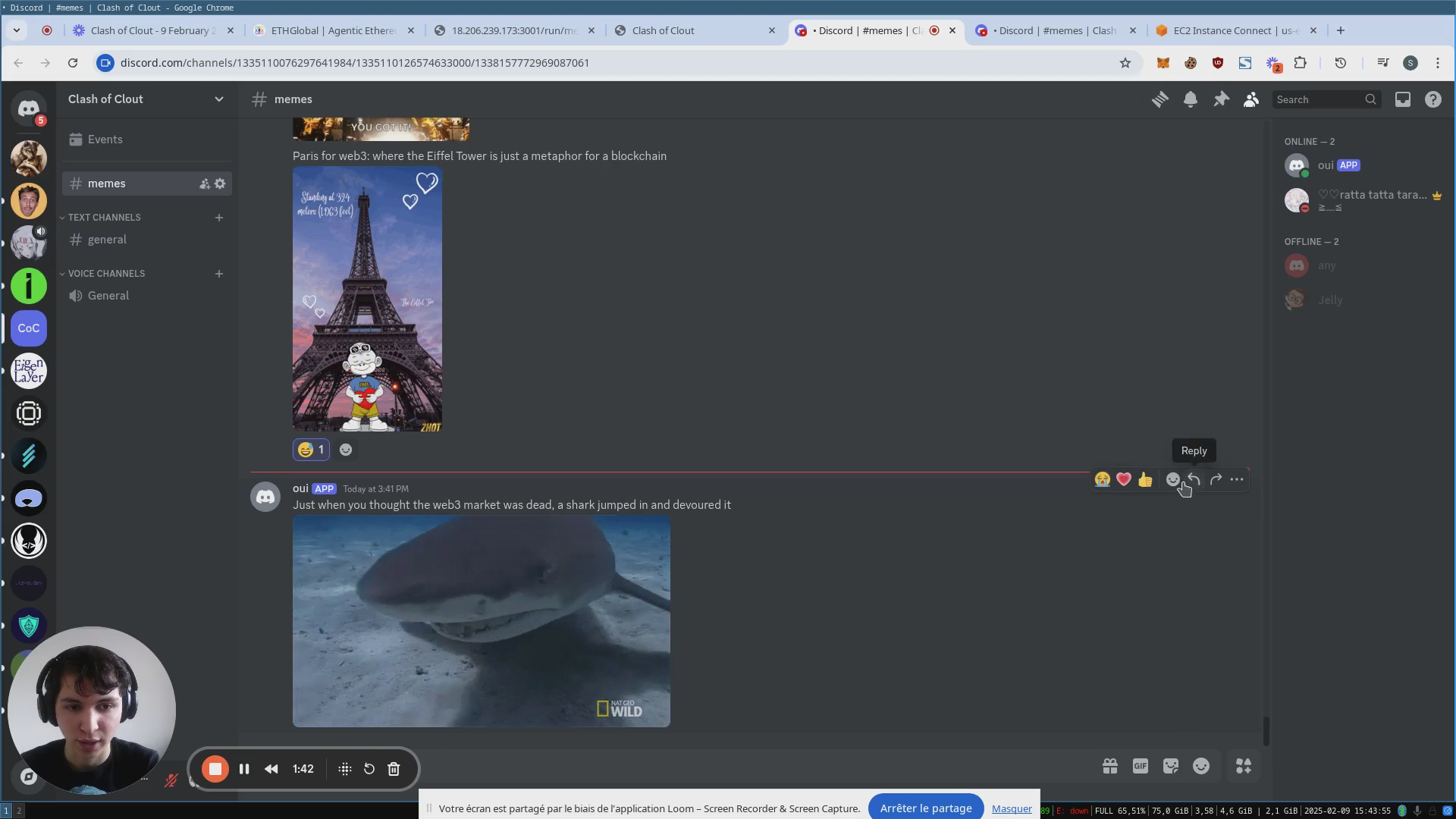Bookmark this page star icon

tap(1125, 63)
